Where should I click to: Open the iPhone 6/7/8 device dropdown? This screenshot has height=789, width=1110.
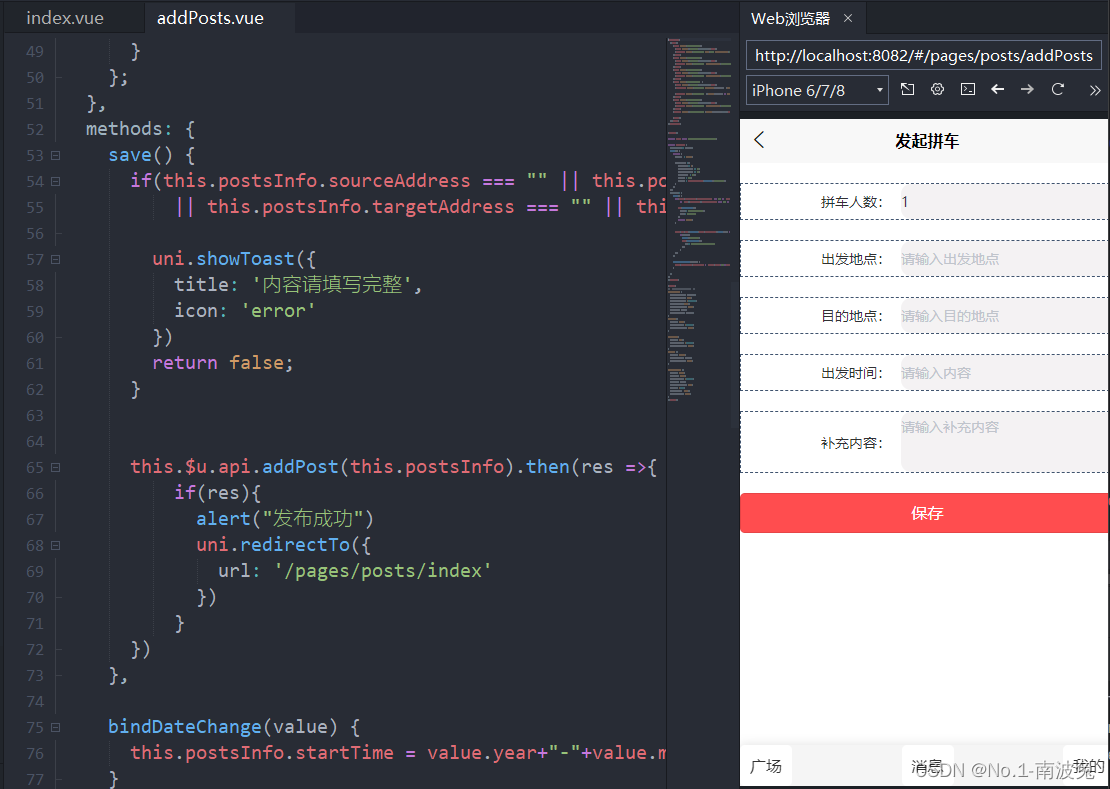[x=818, y=90]
